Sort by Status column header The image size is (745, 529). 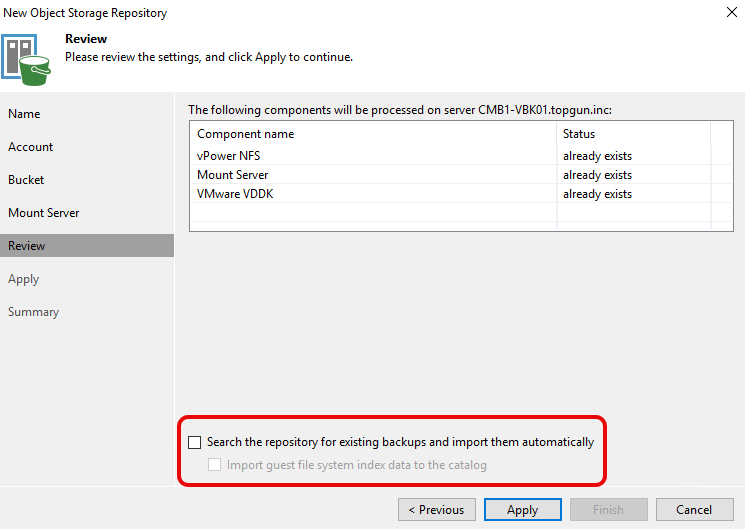632,134
